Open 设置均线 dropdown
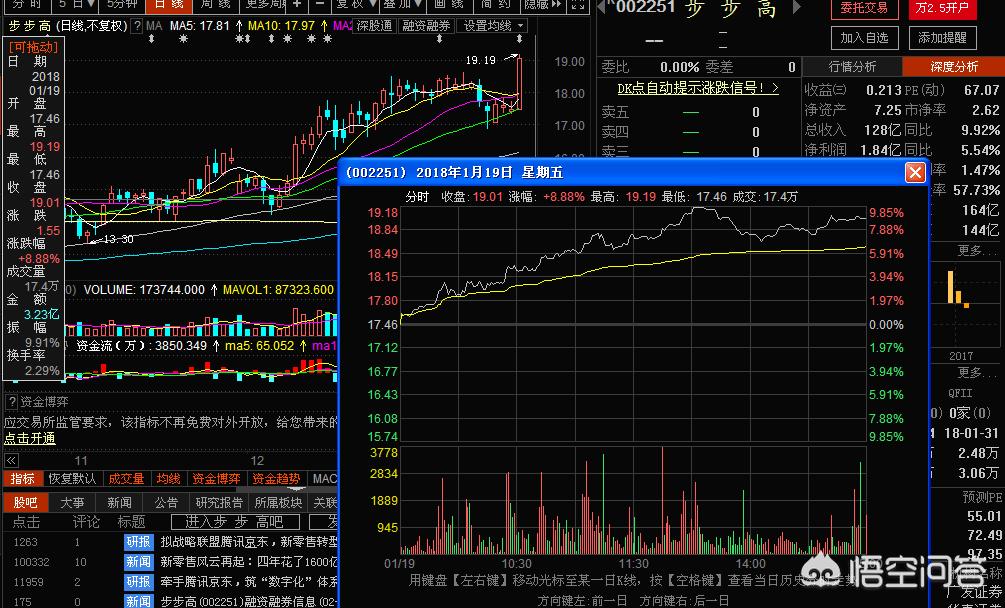Image resolution: width=1005 pixels, height=608 pixels. click(x=492, y=26)
